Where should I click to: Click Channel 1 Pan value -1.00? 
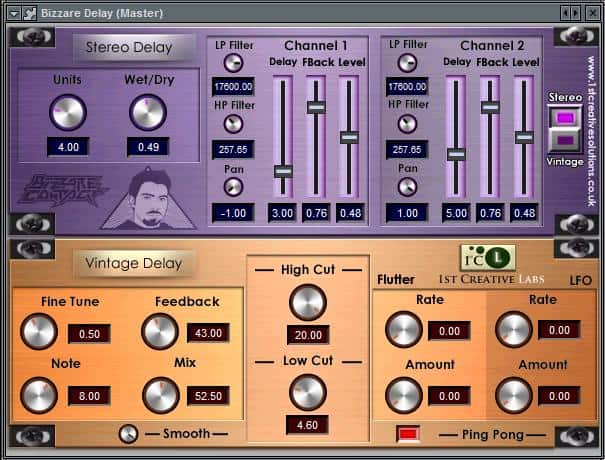pyautogui.click(x=233, y=213)
